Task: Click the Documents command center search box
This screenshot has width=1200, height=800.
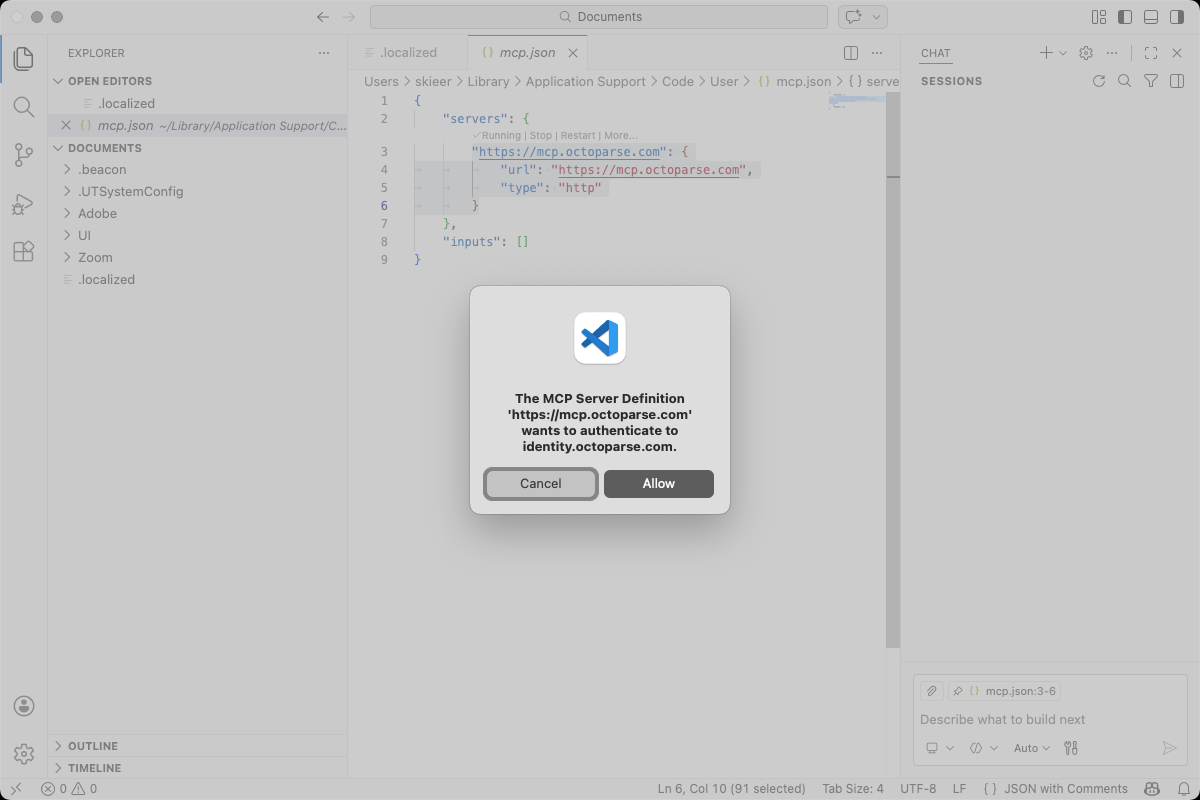Action: [599, 17]
